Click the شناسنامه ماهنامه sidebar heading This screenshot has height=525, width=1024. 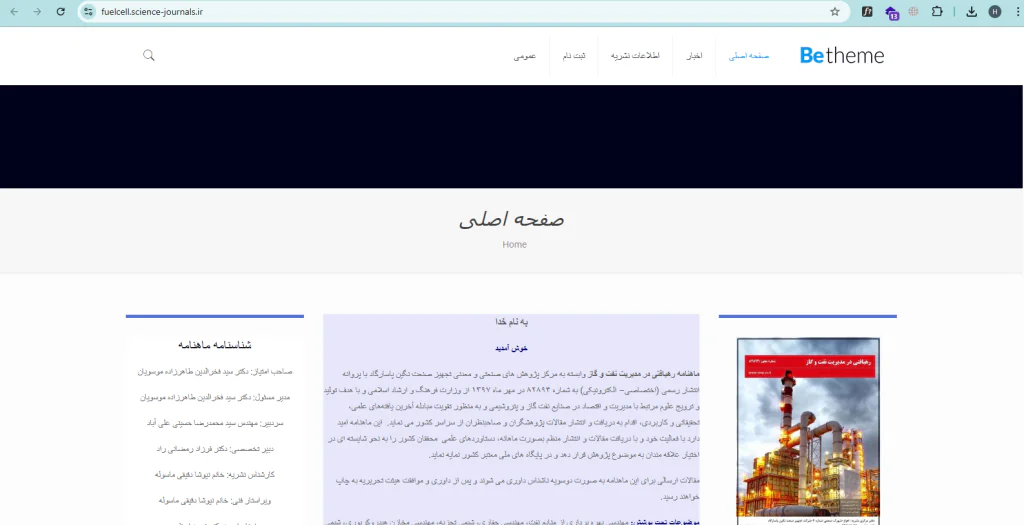coord(215,345)
